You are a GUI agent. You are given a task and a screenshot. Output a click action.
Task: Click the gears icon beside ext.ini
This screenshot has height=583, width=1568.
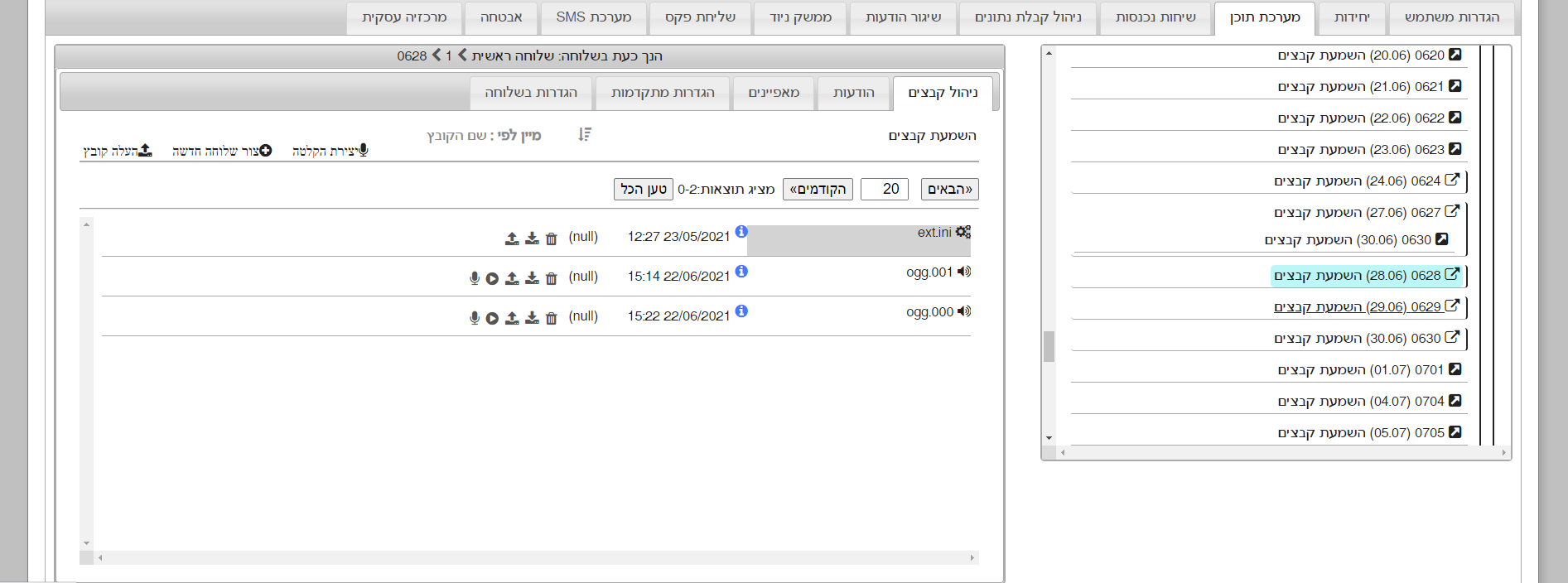[963, 232]
